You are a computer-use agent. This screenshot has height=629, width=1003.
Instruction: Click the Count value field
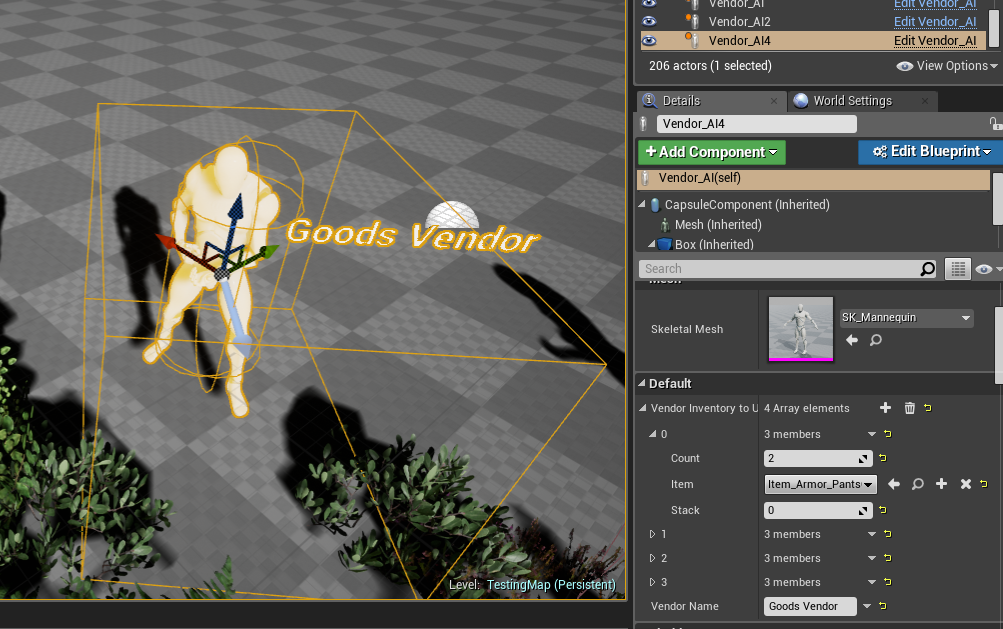click(818, 458)
